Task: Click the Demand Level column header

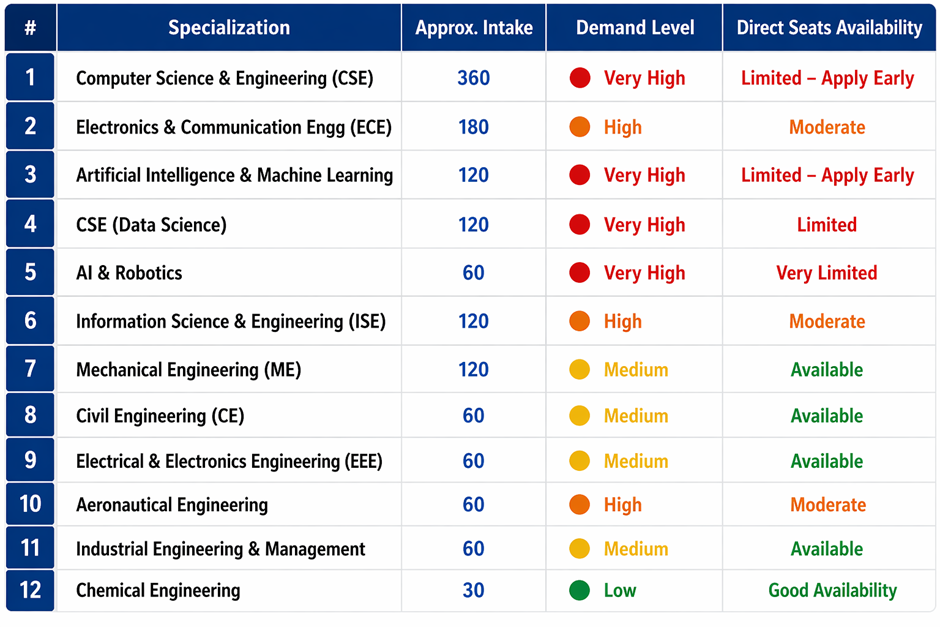Action: point(634,28)
